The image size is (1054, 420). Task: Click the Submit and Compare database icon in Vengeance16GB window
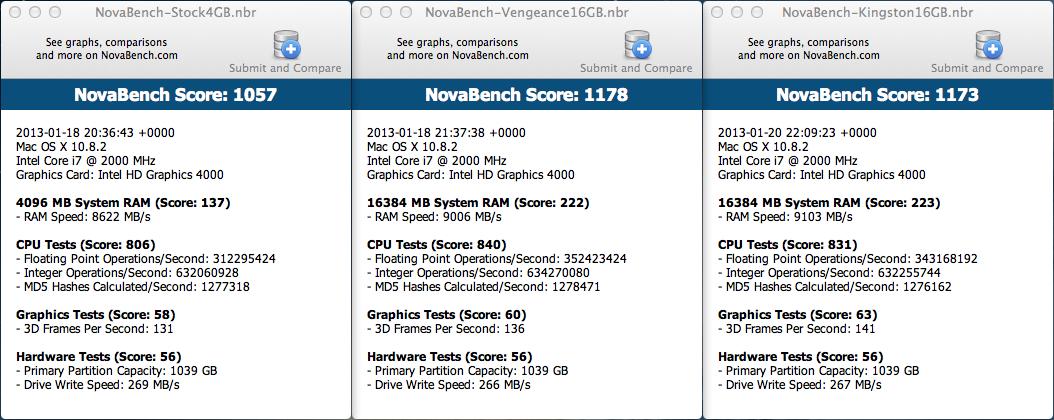point(637,46)
